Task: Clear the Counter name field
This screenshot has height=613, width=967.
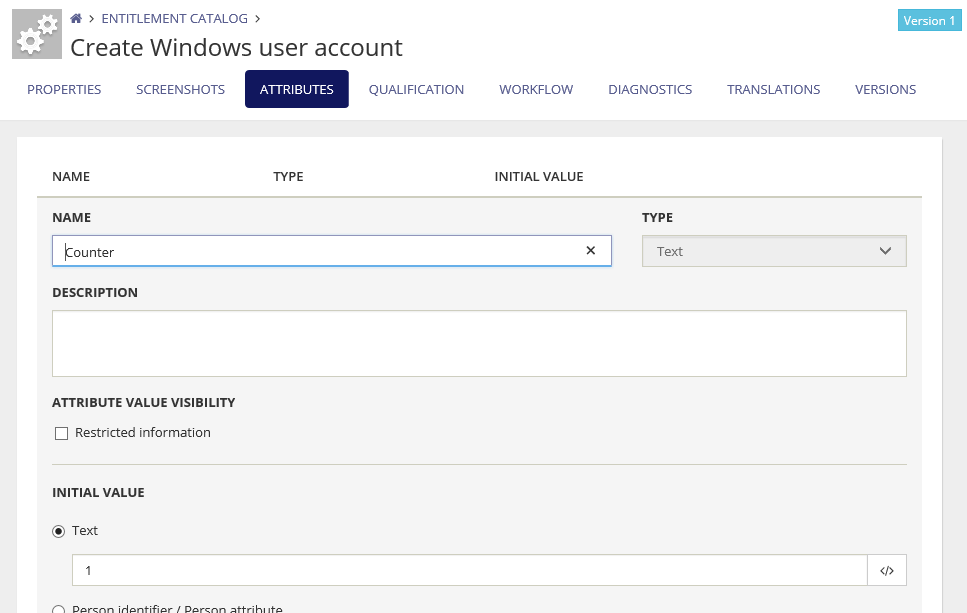Action: (590, 251)
